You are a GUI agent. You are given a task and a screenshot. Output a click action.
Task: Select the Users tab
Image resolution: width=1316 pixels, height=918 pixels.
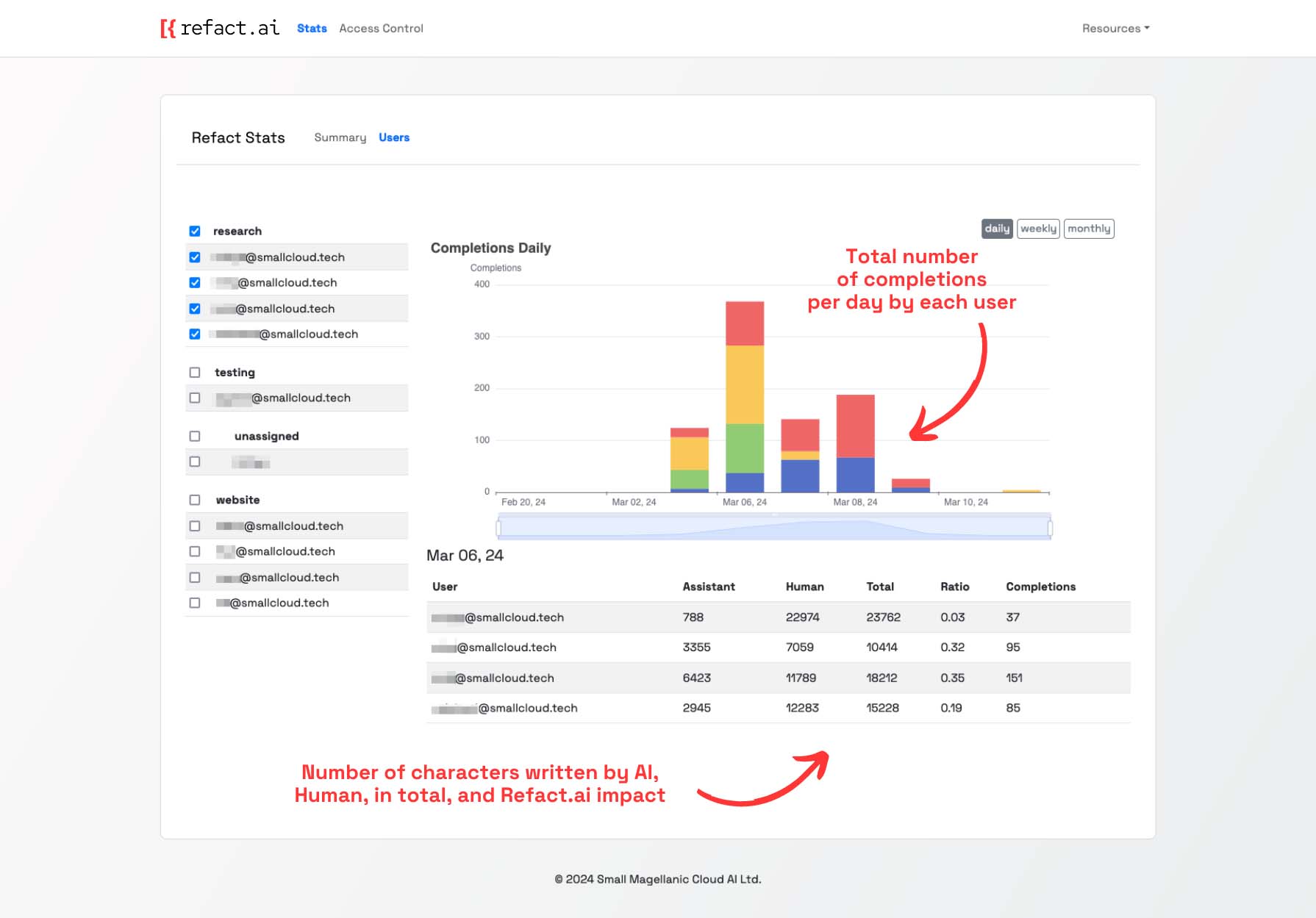[394, 137]
